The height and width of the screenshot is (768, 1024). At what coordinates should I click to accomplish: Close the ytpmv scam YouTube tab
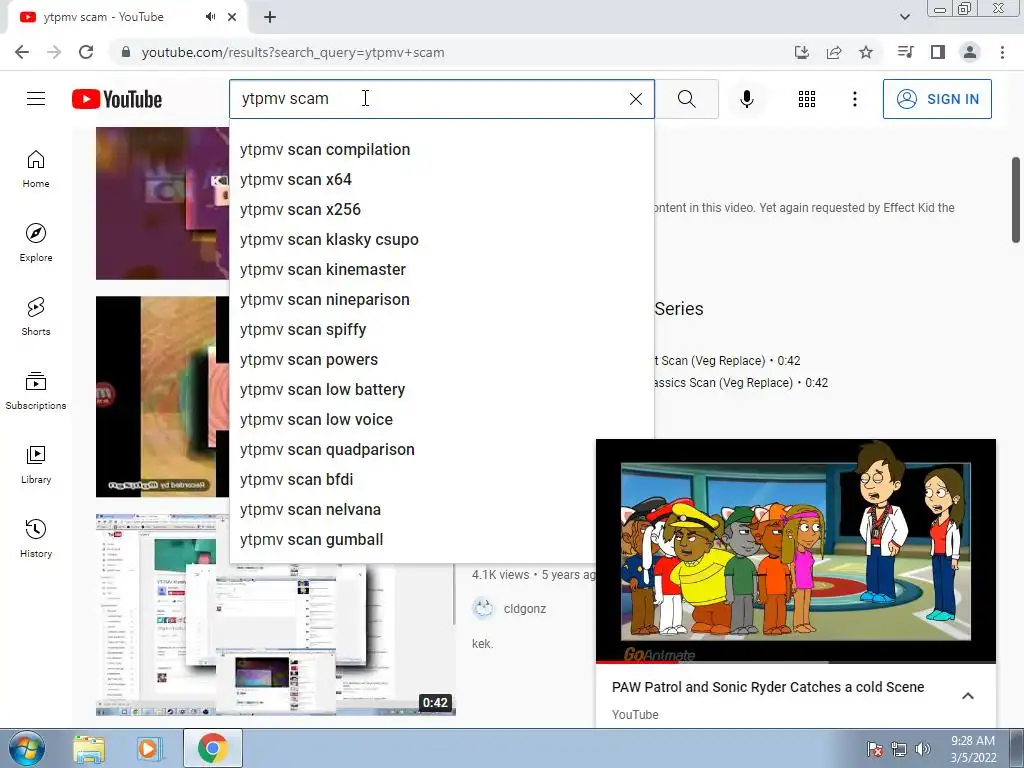pyautogui.click(x=232, y=17)
